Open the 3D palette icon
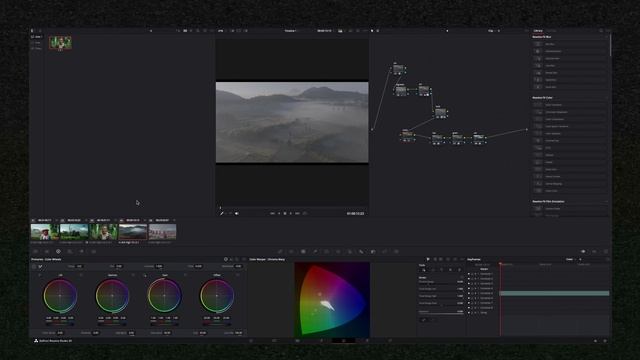This screenshot has height=360, width=640. click(x=396, y=252)
